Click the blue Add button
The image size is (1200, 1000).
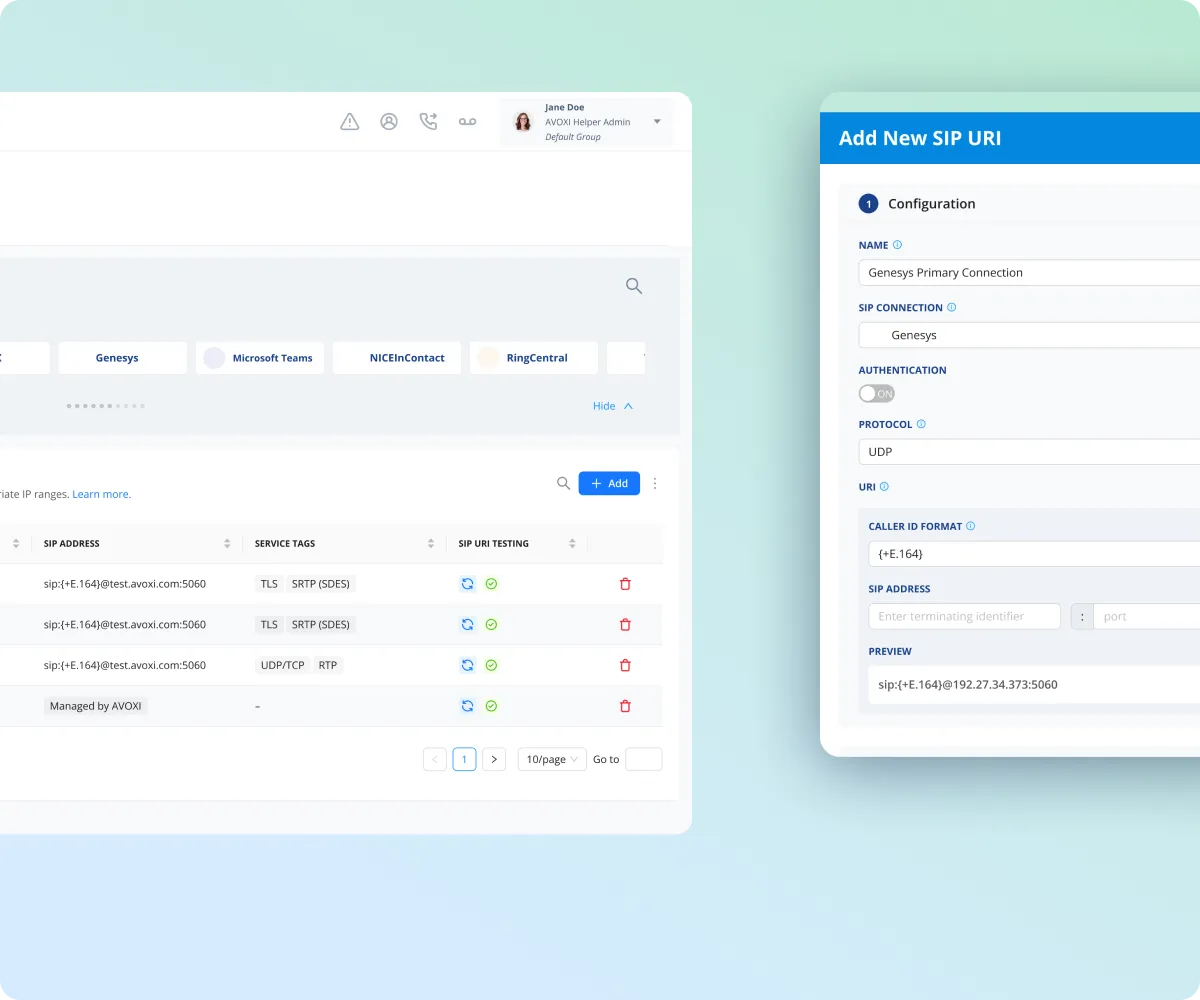point(609,484)
